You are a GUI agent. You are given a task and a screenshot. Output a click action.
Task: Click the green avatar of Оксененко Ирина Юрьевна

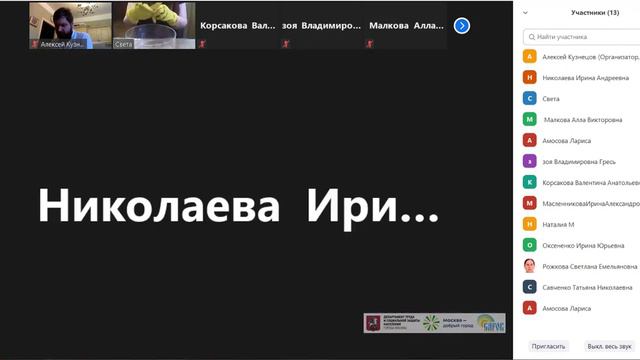(x=529, y=245)
